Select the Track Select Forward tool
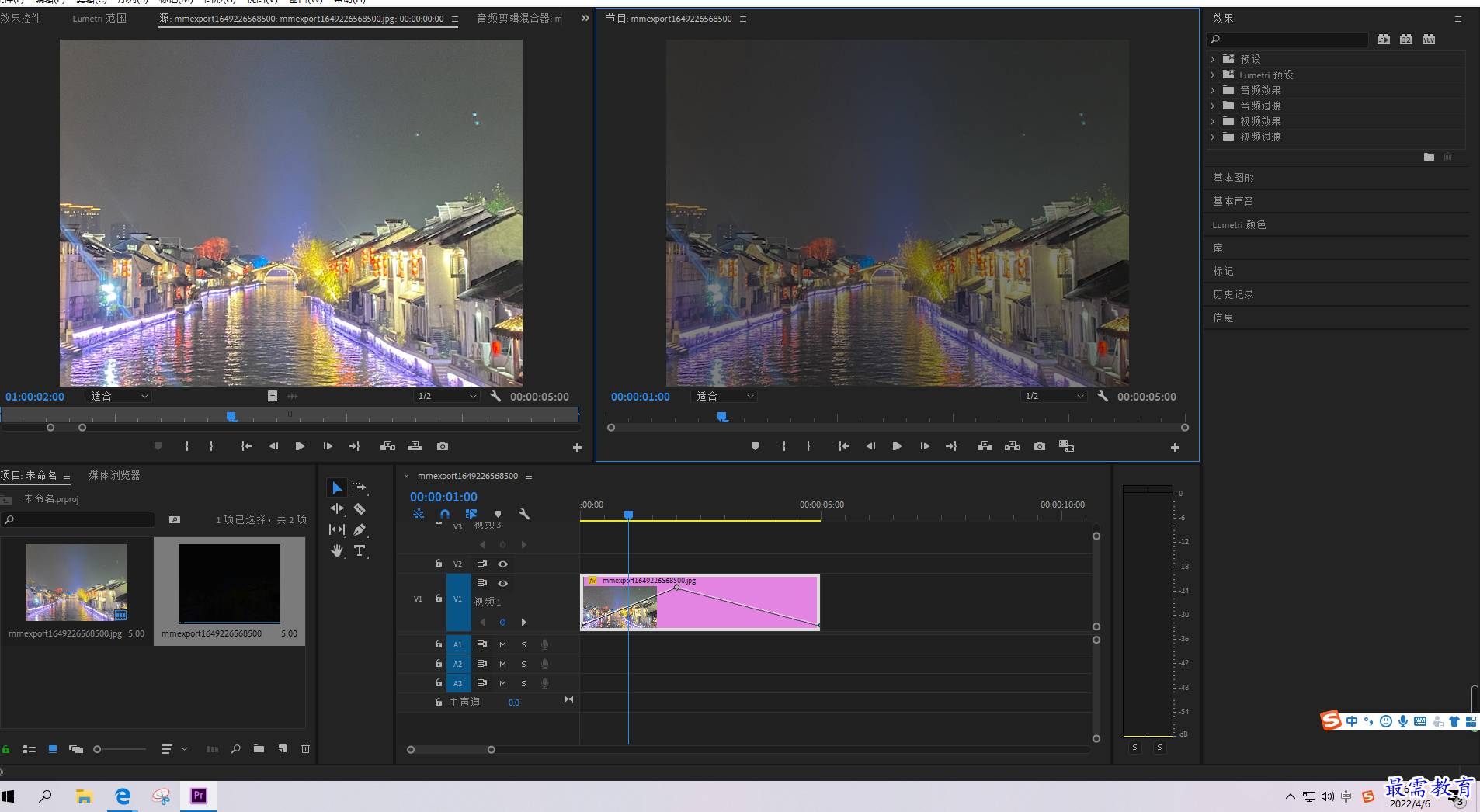 coord(359,488)
